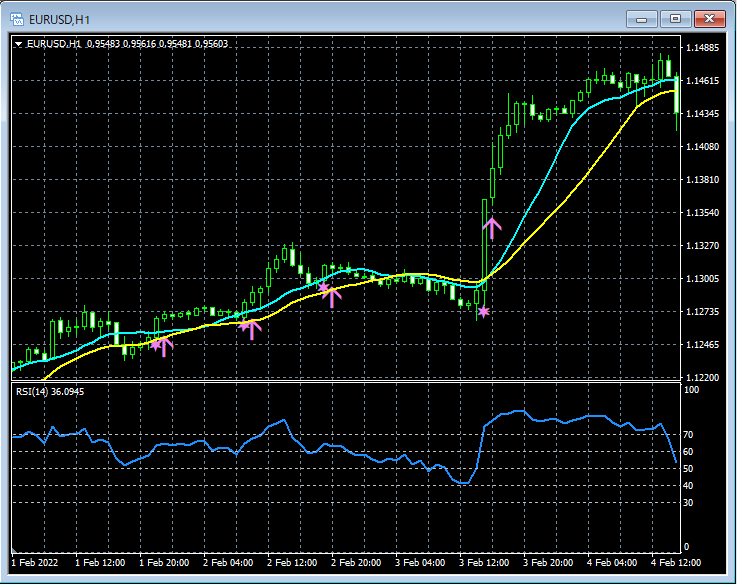Click the 1.12200 price scale label
This screenshot has height=584, width=738.
tap(704, 377)
